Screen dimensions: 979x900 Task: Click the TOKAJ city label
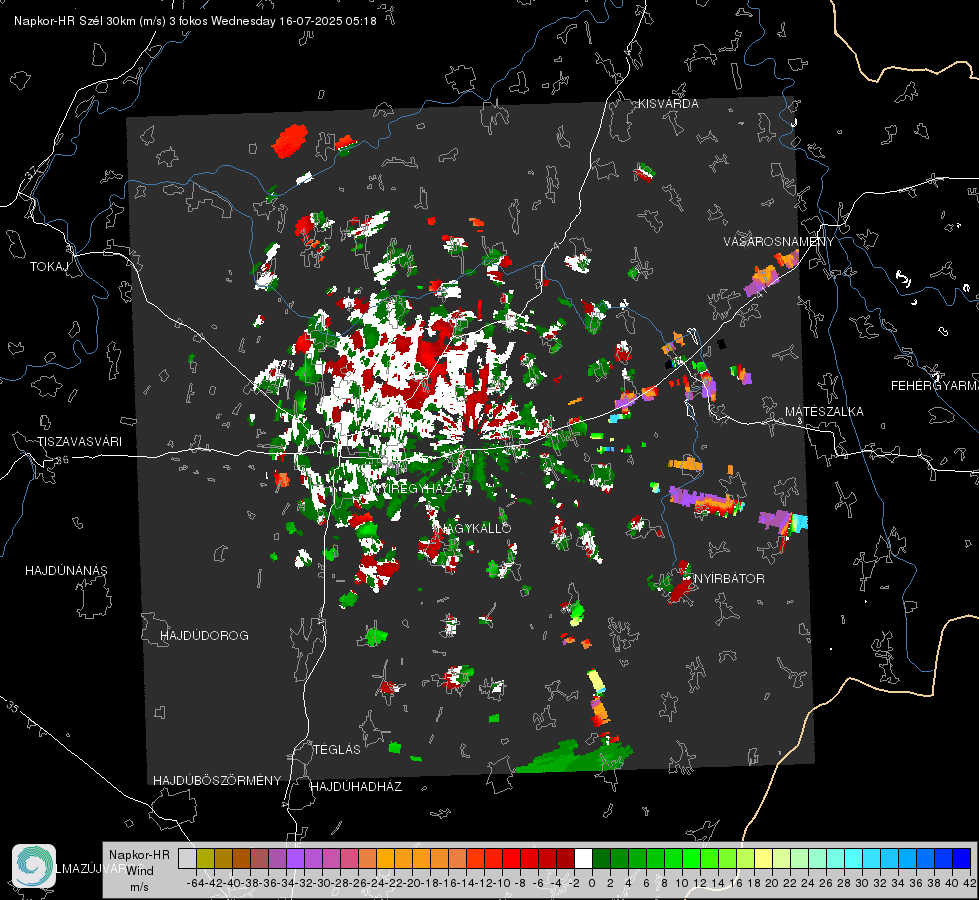49,267
